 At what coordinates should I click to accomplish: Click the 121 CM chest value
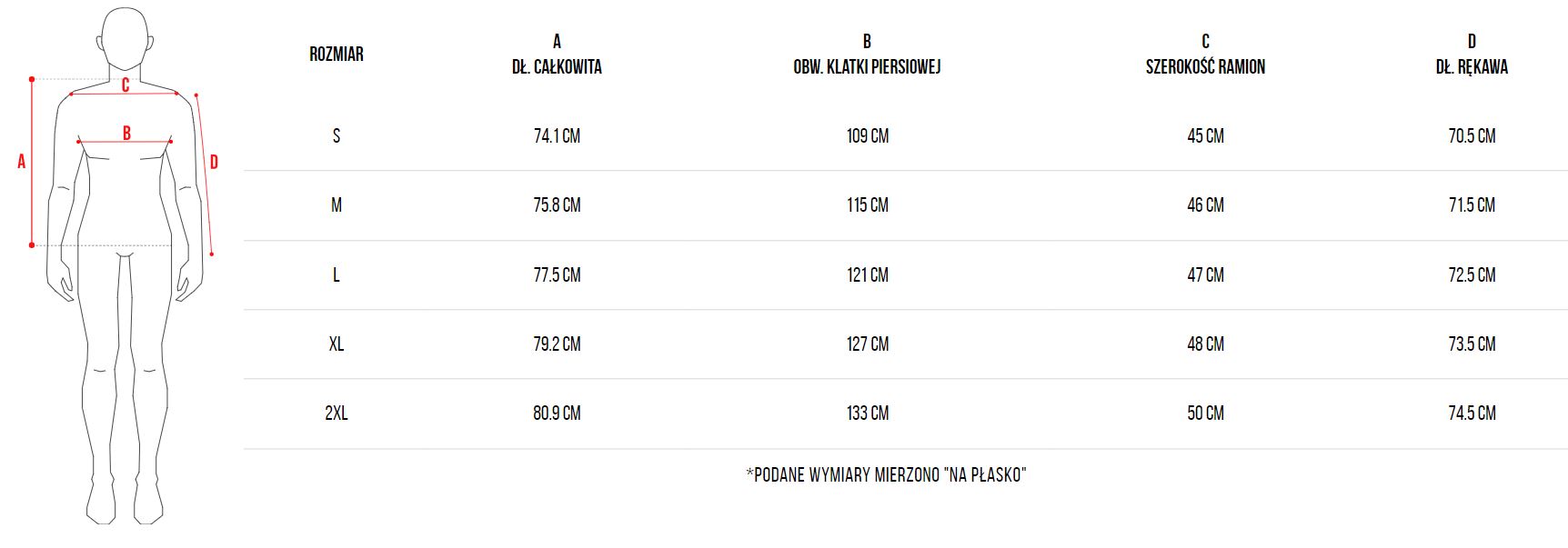click(868, 275)
